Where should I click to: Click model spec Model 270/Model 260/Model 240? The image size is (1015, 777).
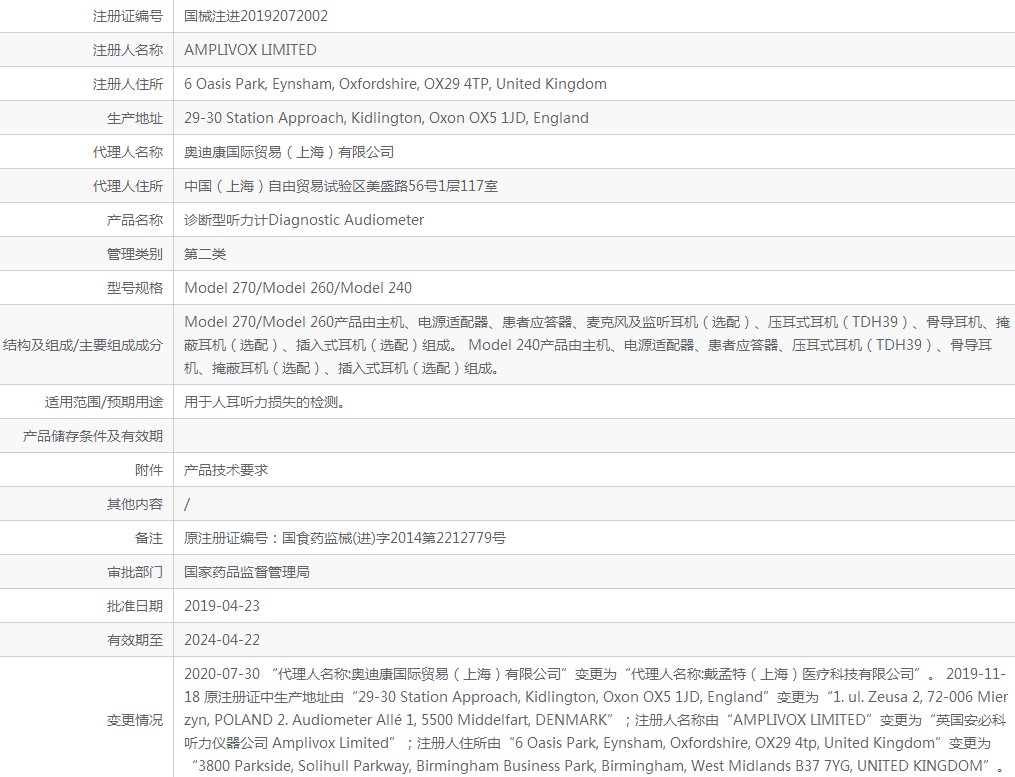point(298,288)
